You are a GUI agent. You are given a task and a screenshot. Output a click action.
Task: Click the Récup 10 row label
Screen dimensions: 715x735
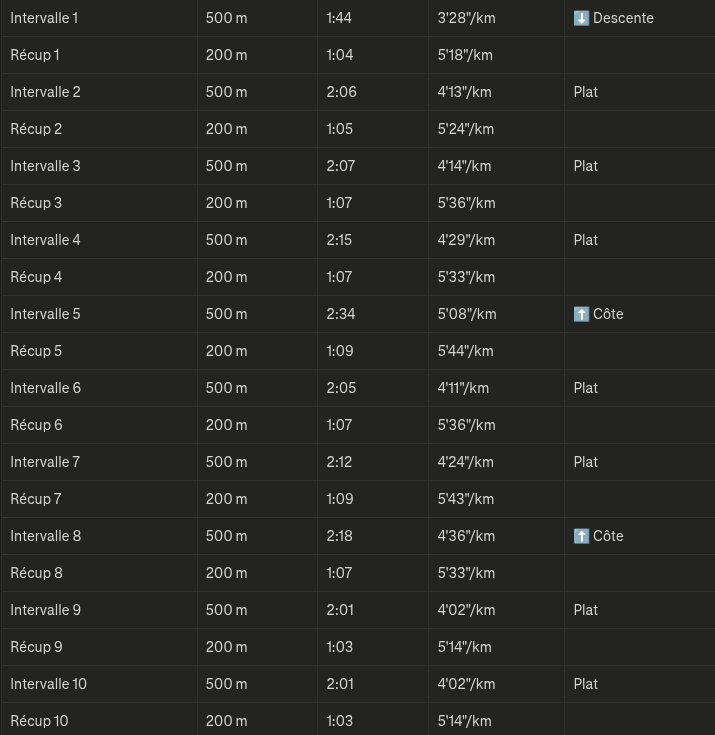pos(39,721)
